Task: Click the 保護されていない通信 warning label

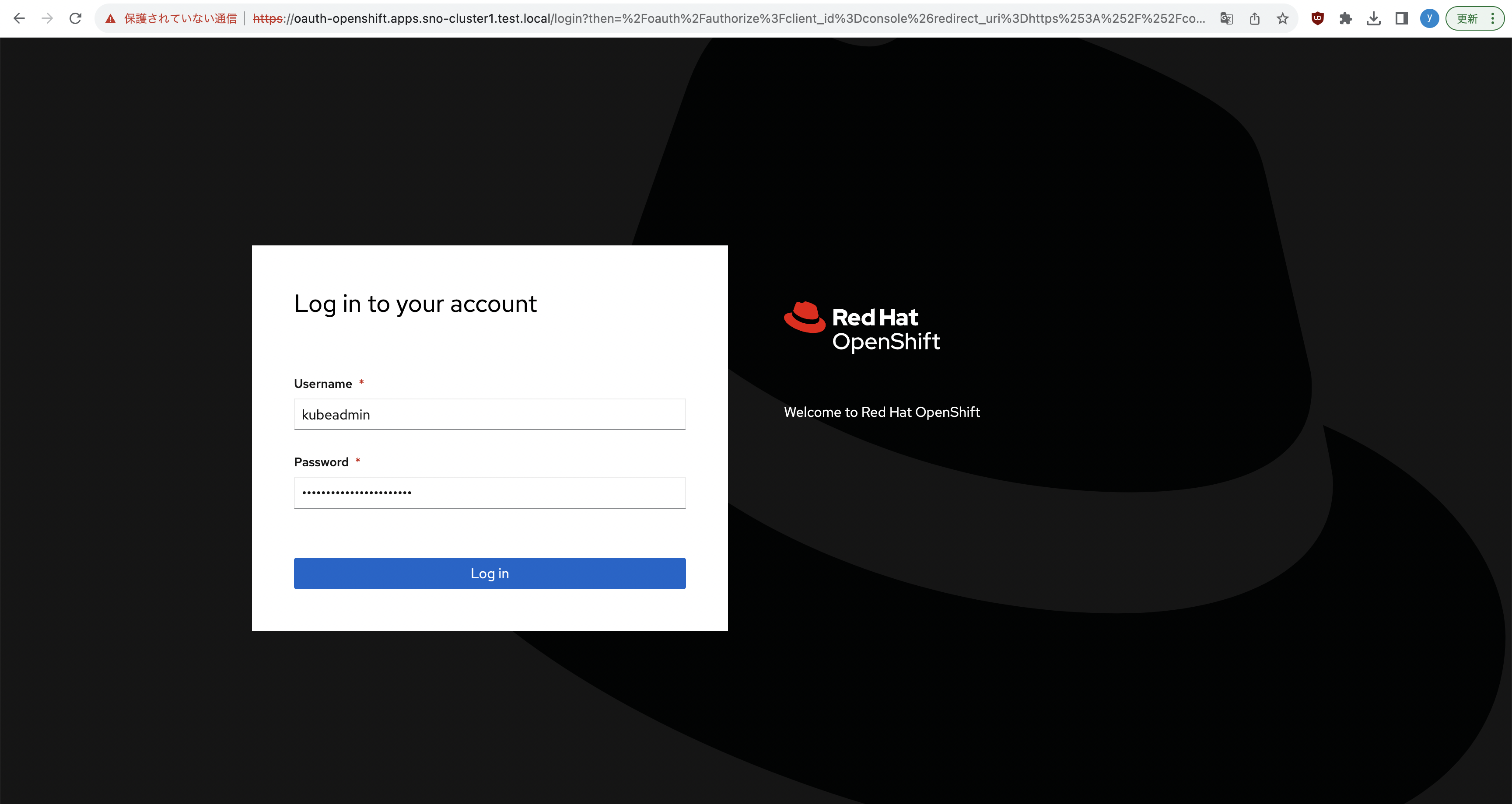Action: [180, 19]
